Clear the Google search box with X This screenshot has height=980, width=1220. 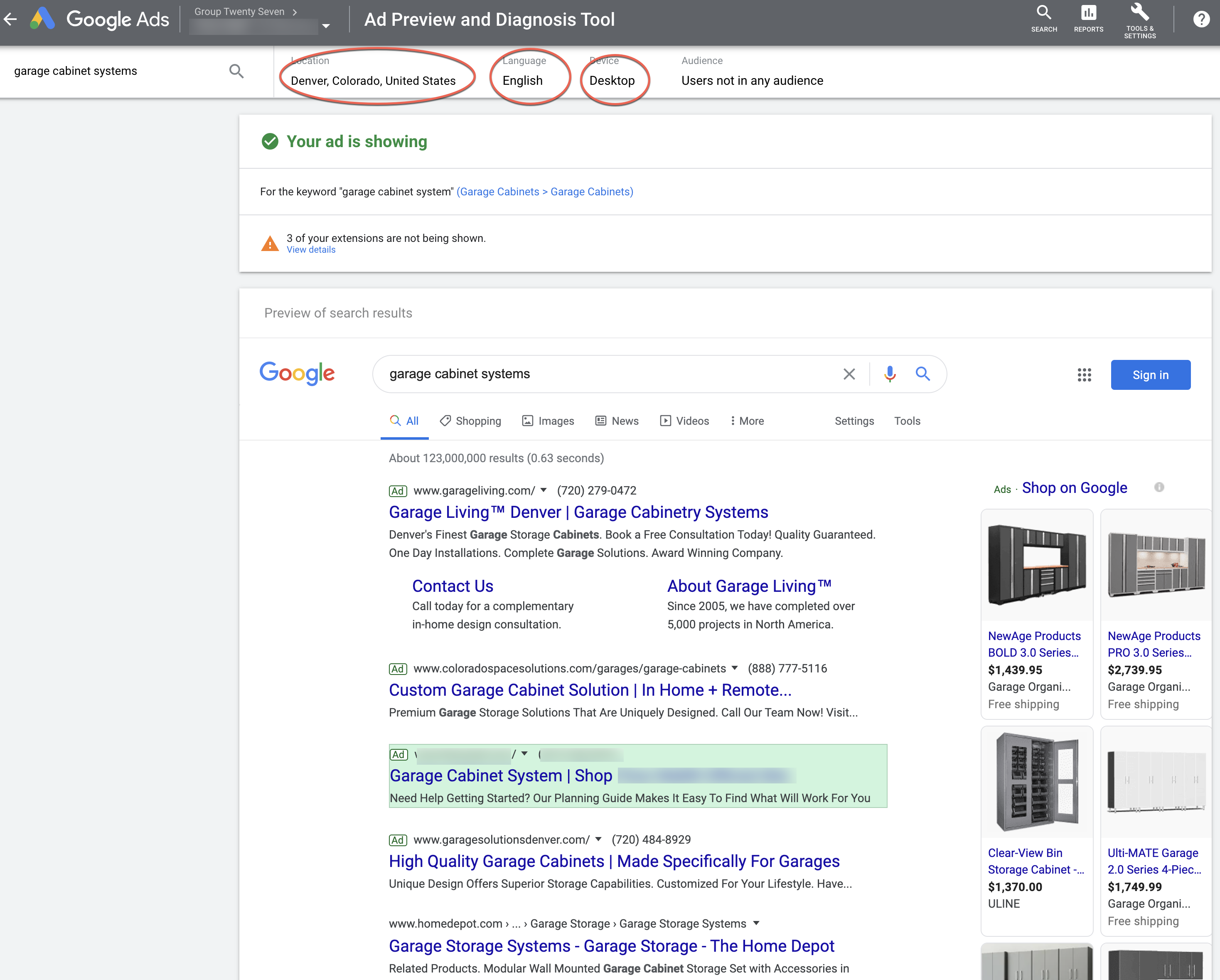point(849,374)
